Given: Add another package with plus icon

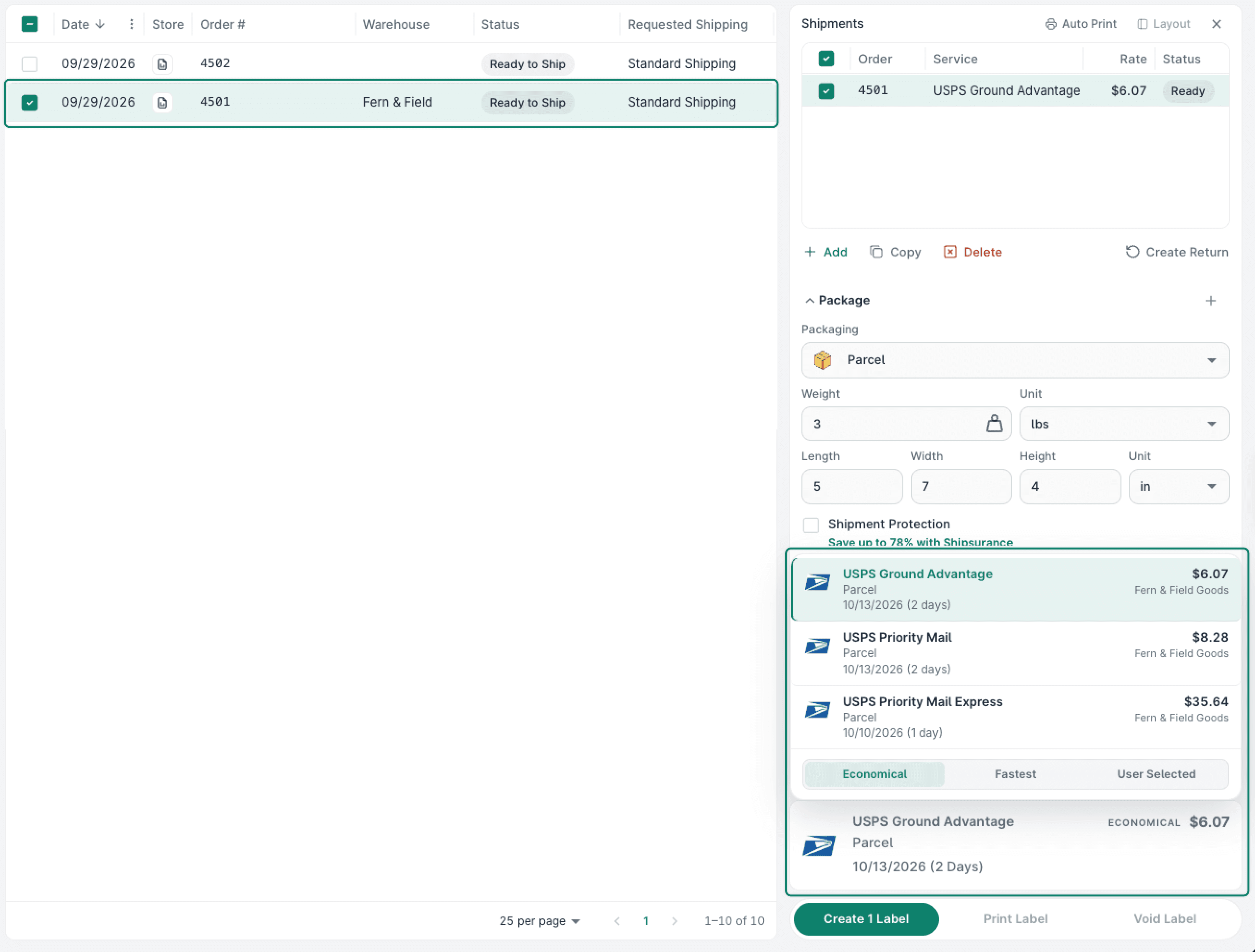Looking at the screenshot, I should [x=1211, y=301].
